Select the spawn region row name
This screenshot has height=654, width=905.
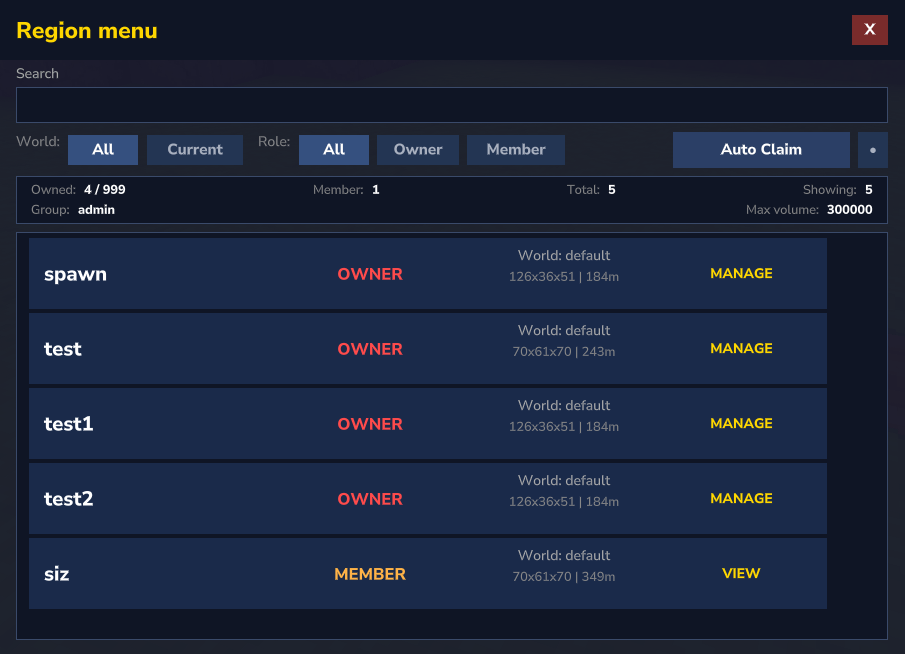click(x=75, y=274)
